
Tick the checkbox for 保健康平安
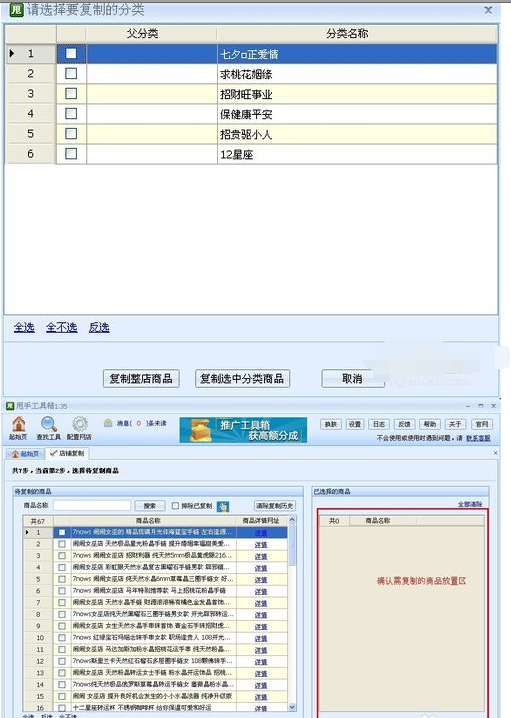click(x=71, y=113)
